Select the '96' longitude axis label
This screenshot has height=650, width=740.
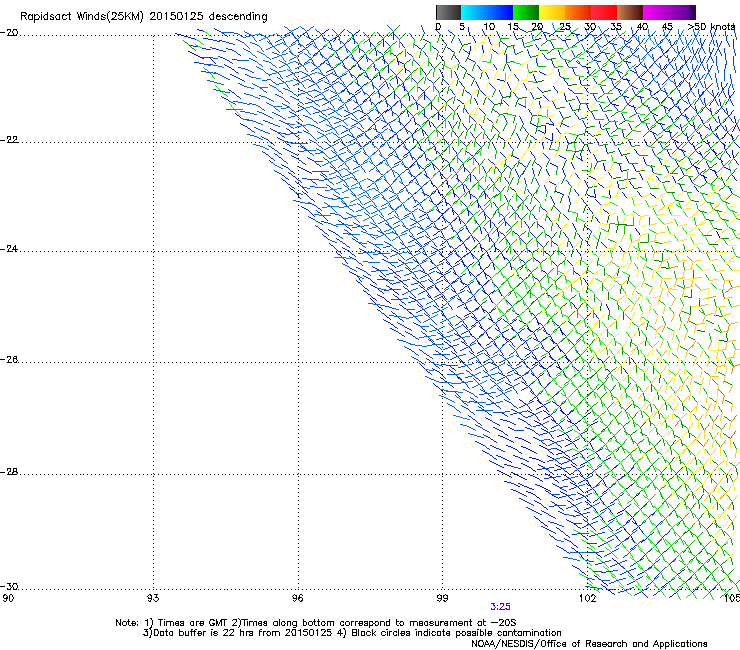click(297, 599)
